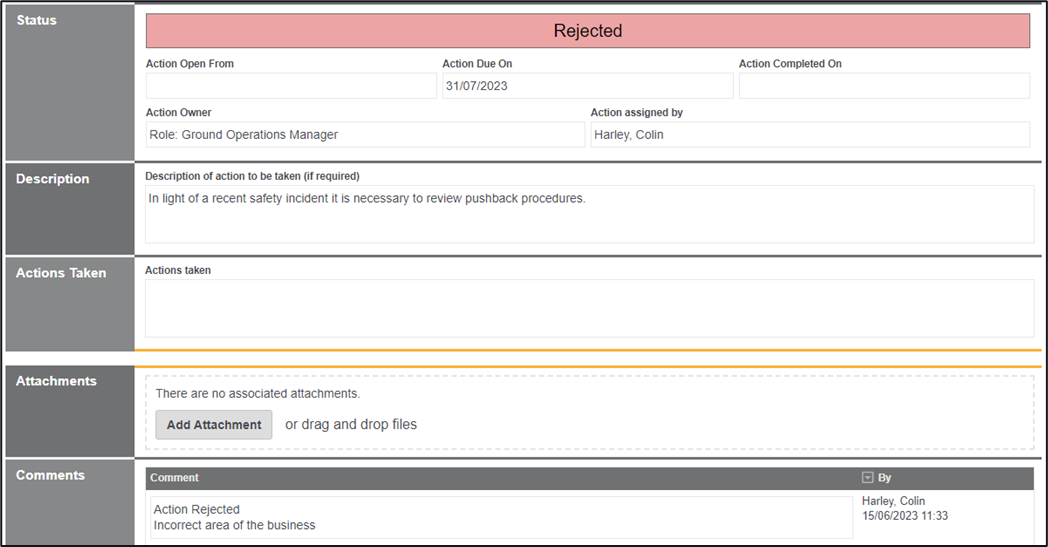Click into the Actions taken text box
The height and width of the screenshot is (547, 1048).
589,308
